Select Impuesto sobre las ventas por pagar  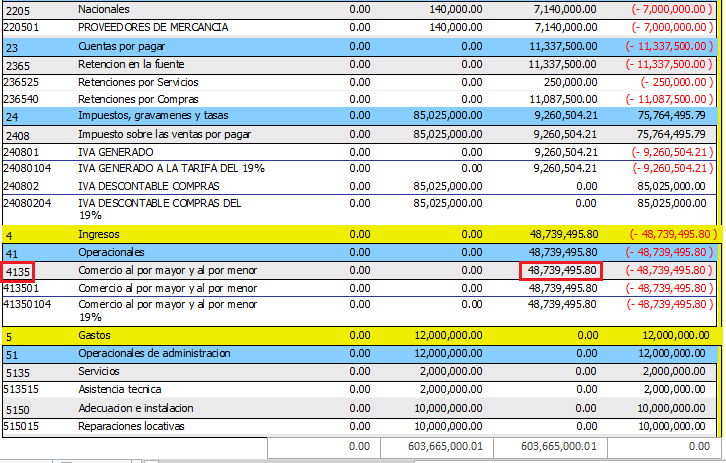point(164,134)
